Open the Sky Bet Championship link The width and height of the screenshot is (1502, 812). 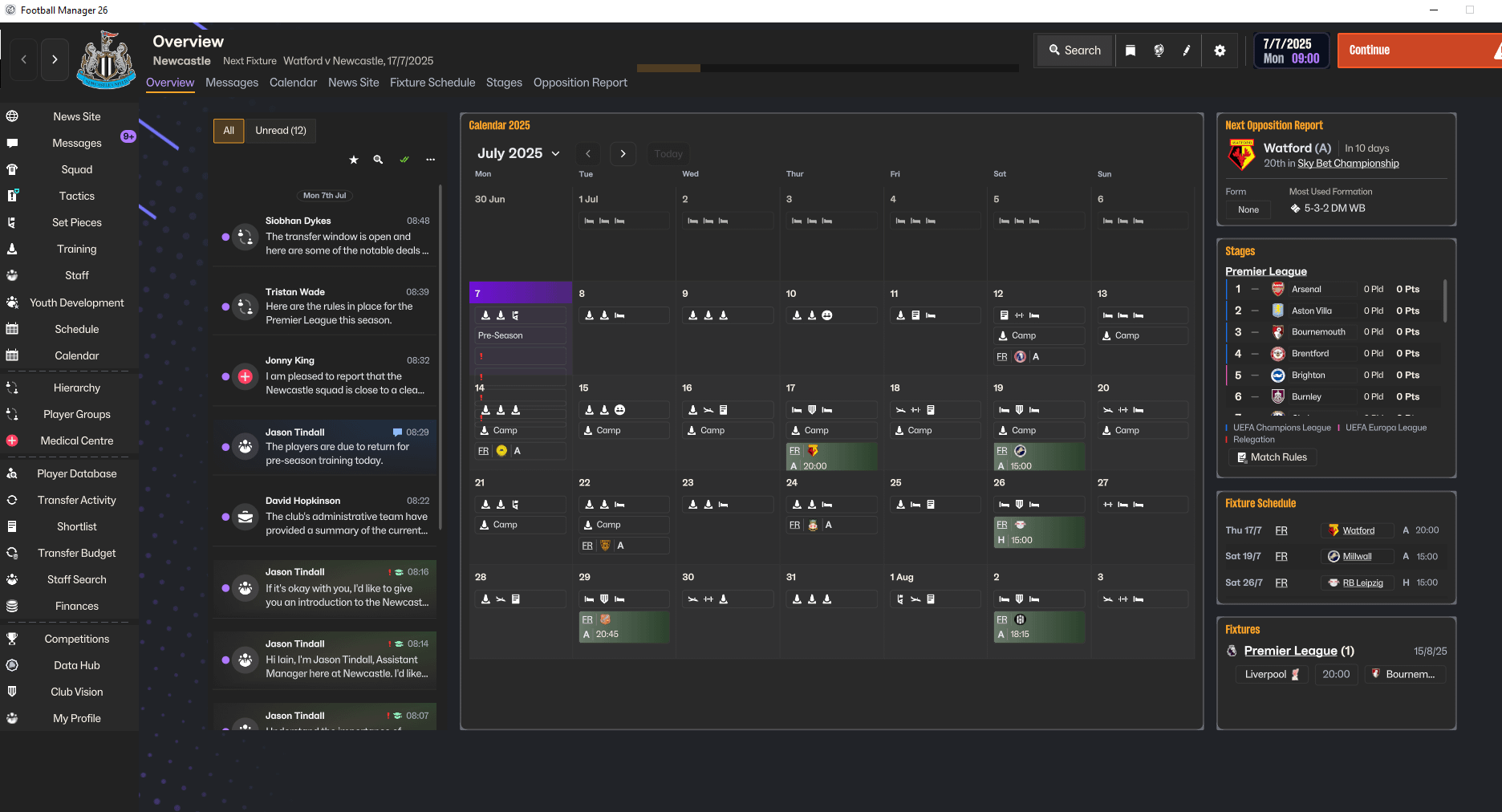(1348, 164)
